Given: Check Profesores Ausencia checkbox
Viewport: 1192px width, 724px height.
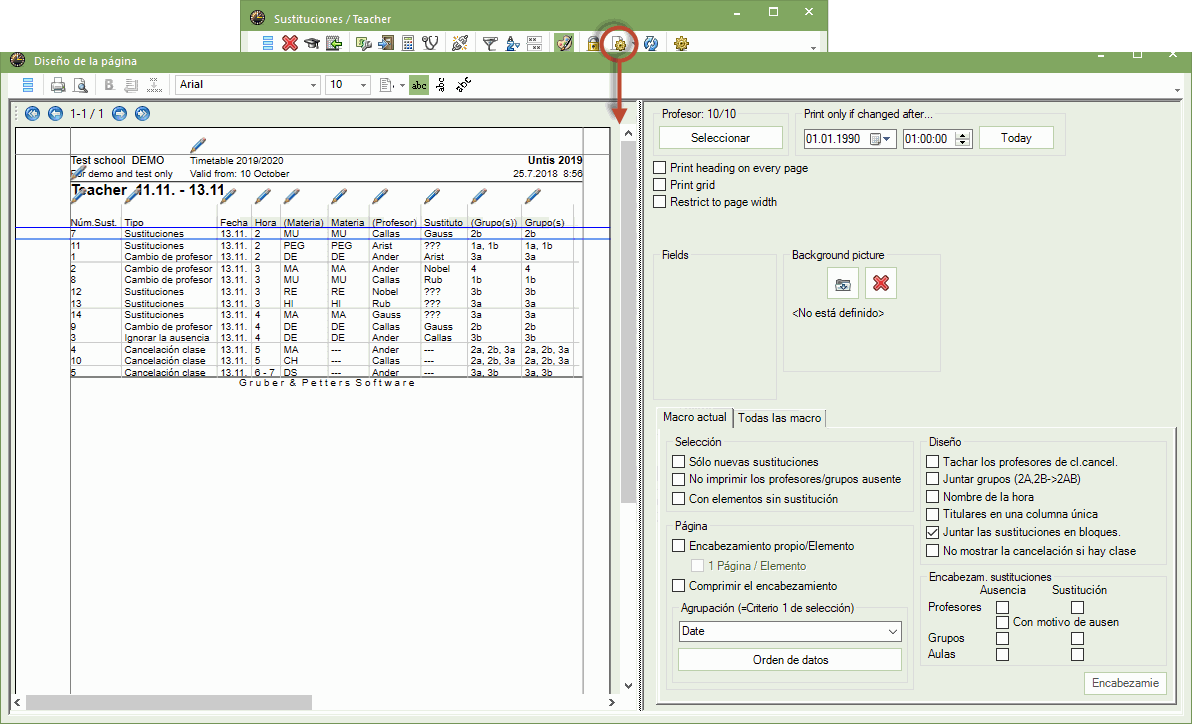Looking at the screenshot, I should coord(1003,608).
